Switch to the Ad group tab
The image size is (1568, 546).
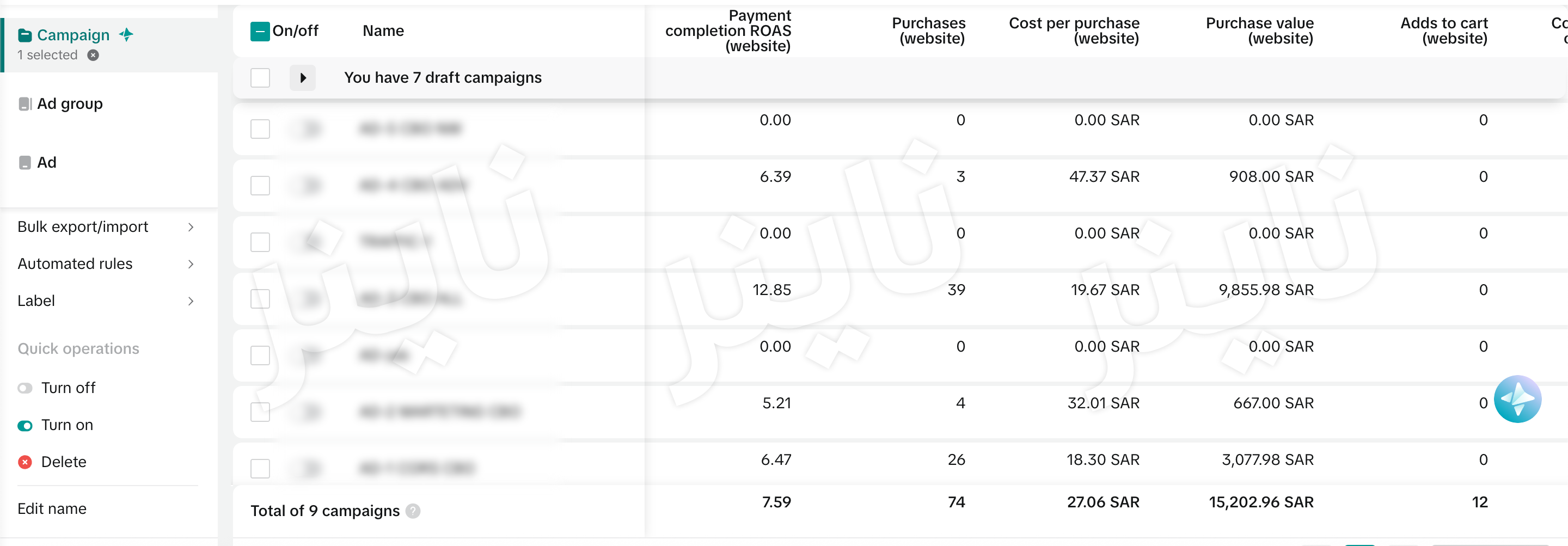[69, 104]
